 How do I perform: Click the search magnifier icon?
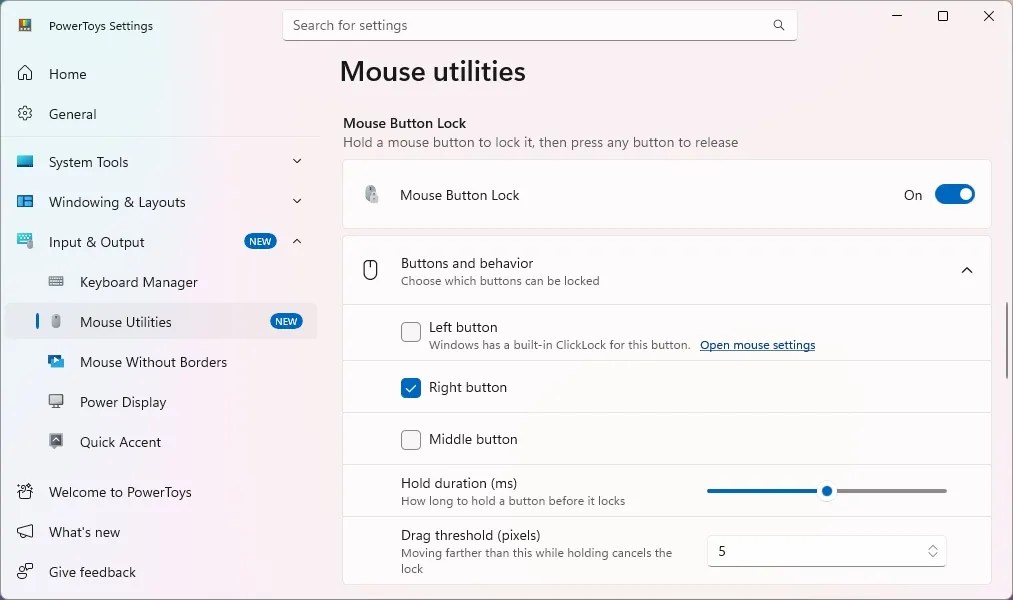point(778,25)
